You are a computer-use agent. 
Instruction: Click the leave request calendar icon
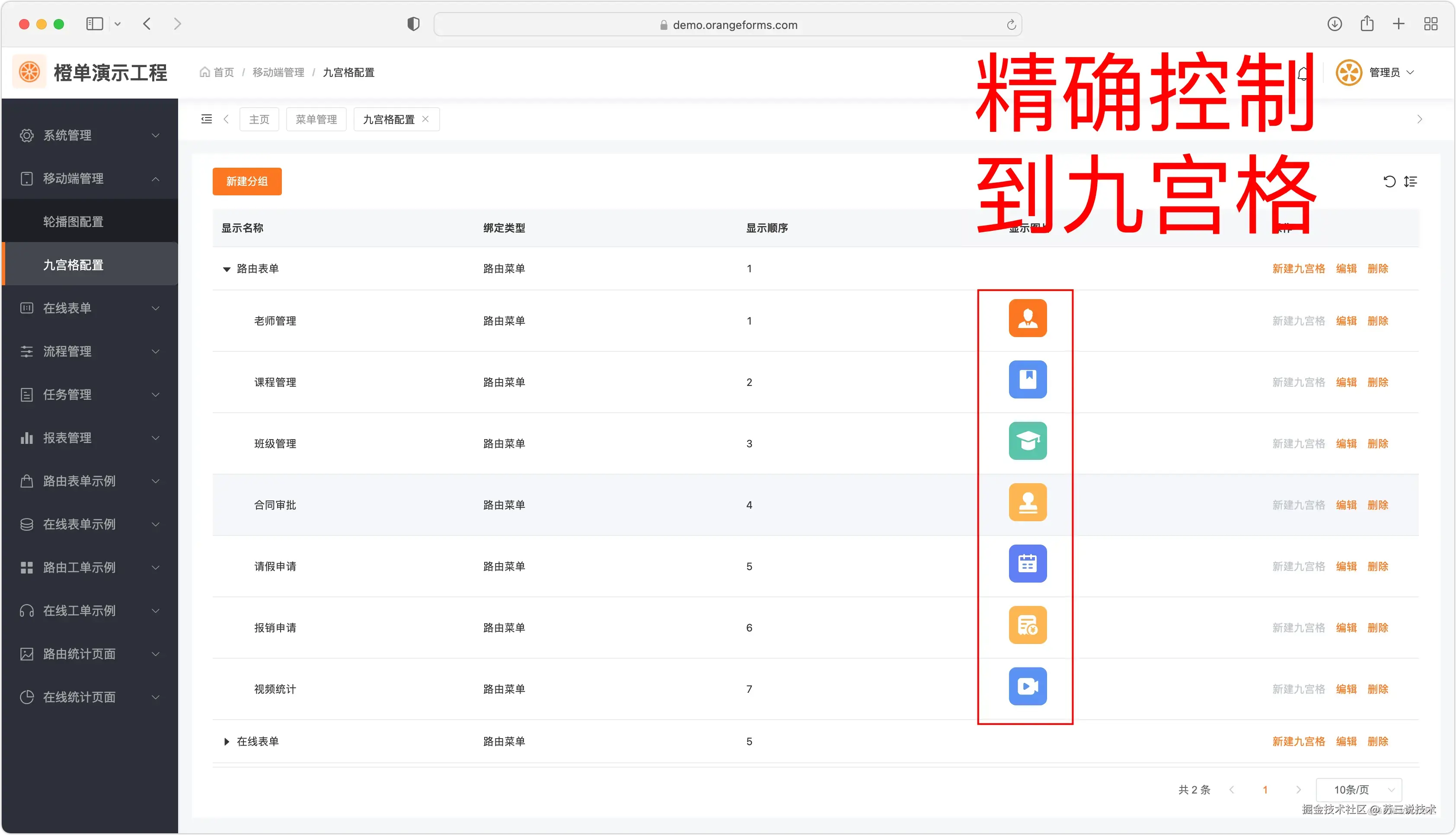click(1028, 564)
